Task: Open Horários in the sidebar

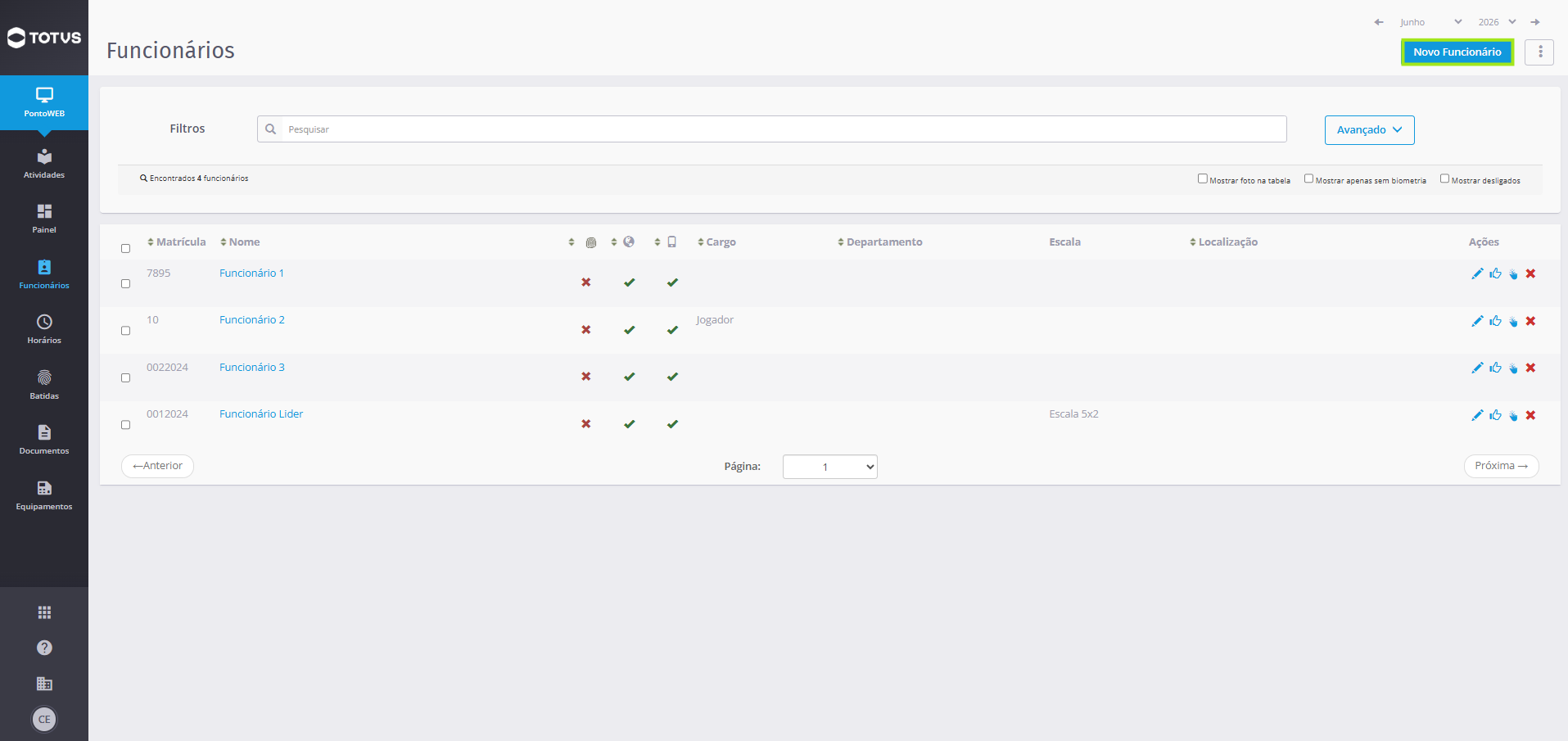Action: pyautogui.click(x=44, y=329)
